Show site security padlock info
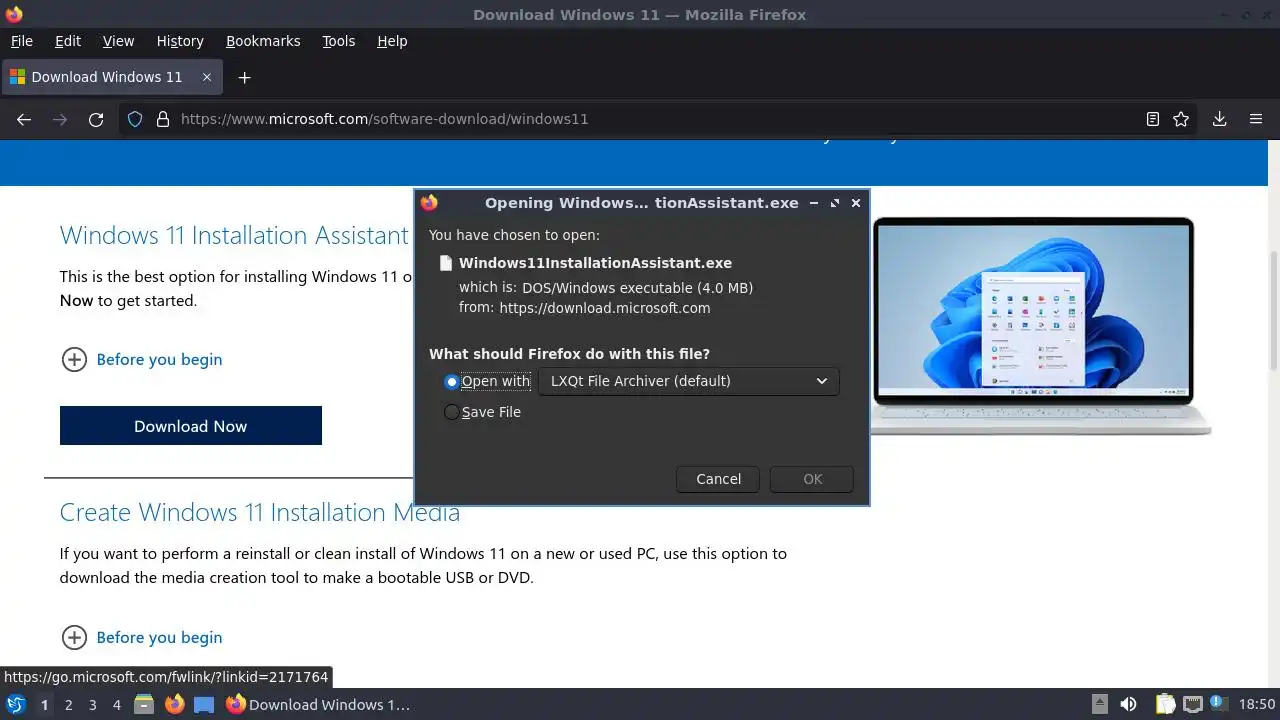This screenshot has width=1280, height=720. click(163, 119)
